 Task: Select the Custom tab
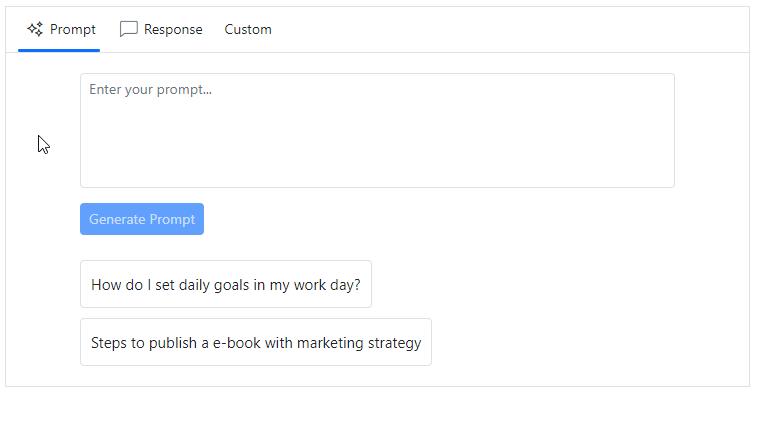pos(248,29)
